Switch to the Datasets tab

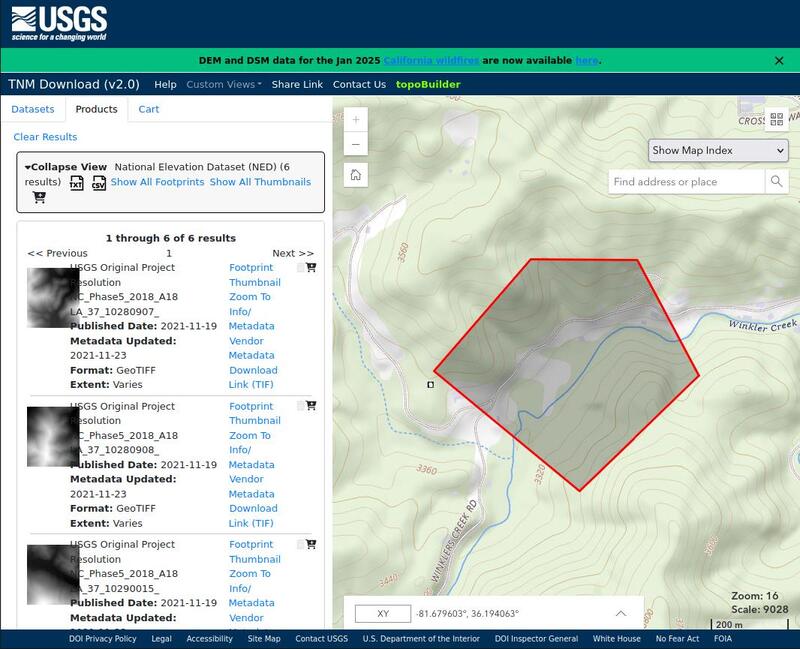(33, 109)
